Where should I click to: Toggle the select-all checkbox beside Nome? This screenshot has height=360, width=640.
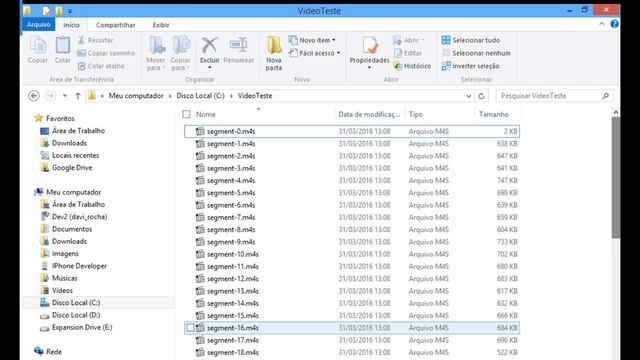[187, 114]
